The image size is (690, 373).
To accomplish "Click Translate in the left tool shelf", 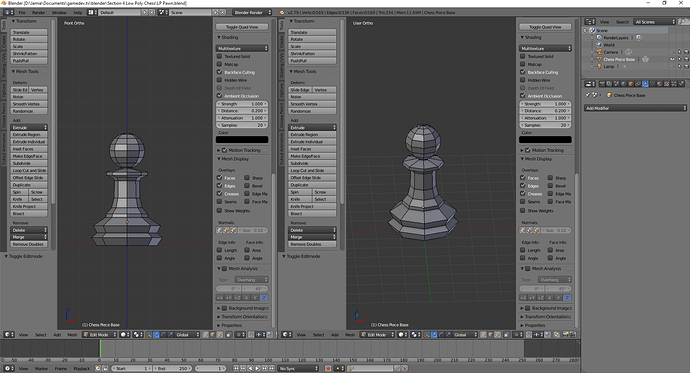I will click(x=29, y=32).
